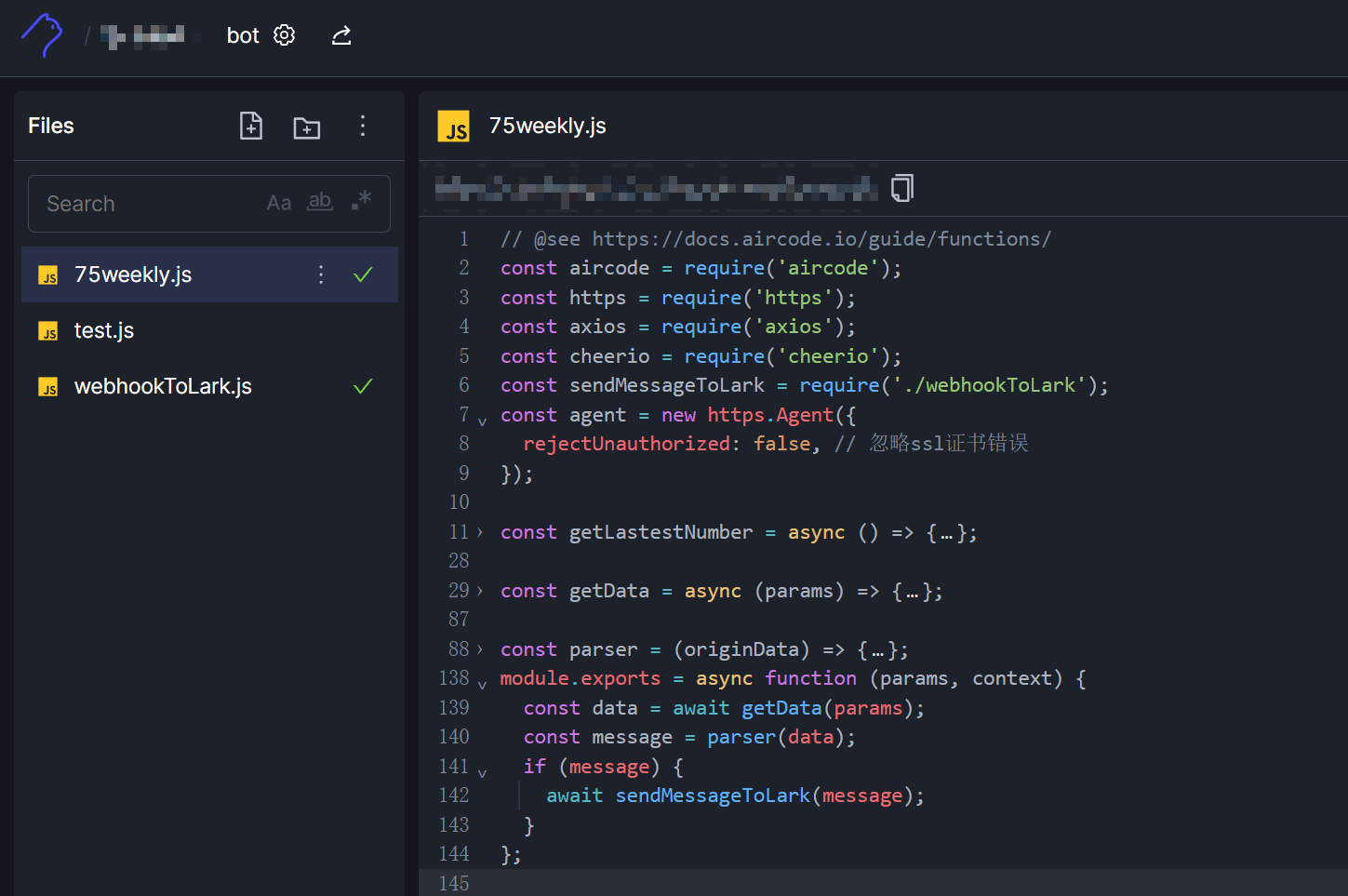
Task: Click deployed checkmark for webhookToLark.js
Action: 363,386
